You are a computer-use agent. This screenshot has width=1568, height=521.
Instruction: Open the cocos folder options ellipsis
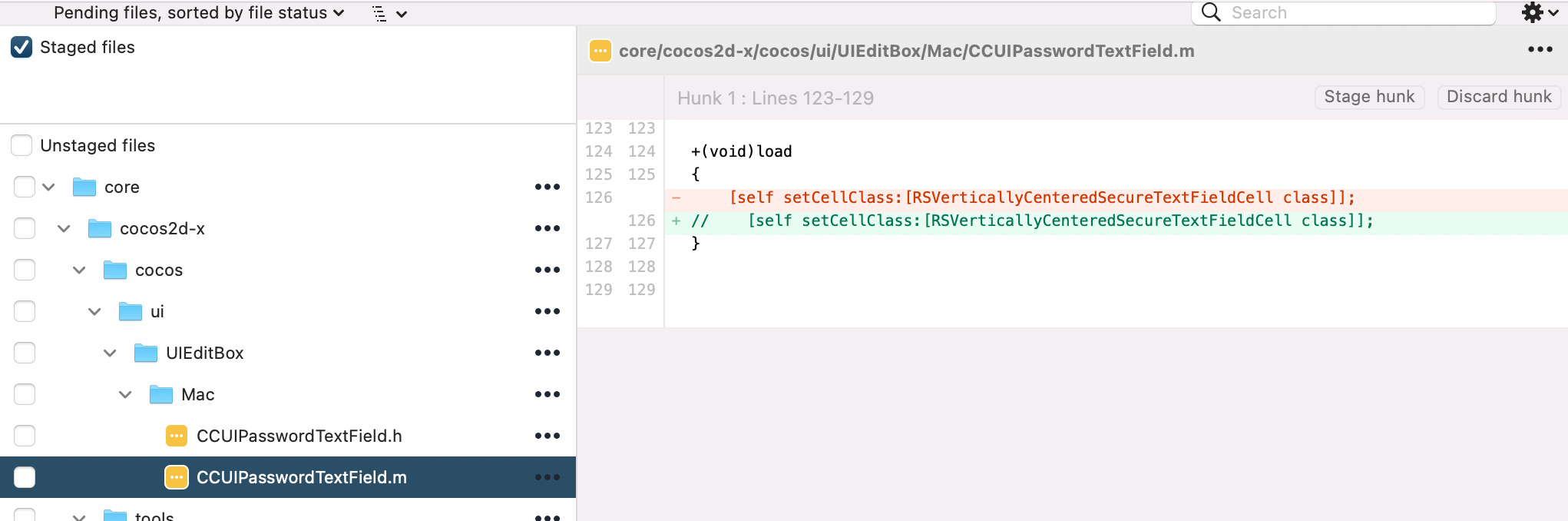coord(547,270)
